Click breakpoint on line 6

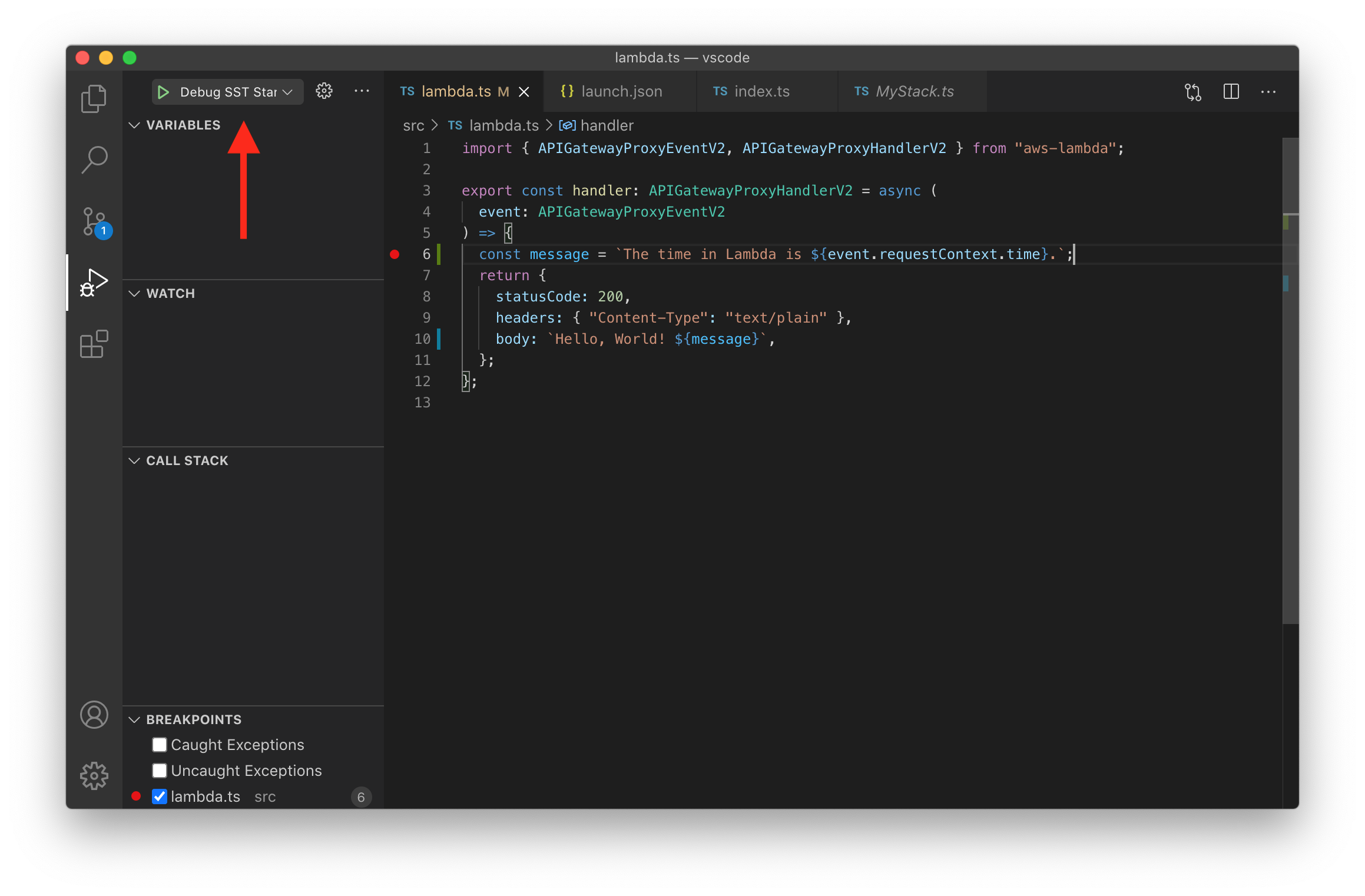[x=393, y=254]
